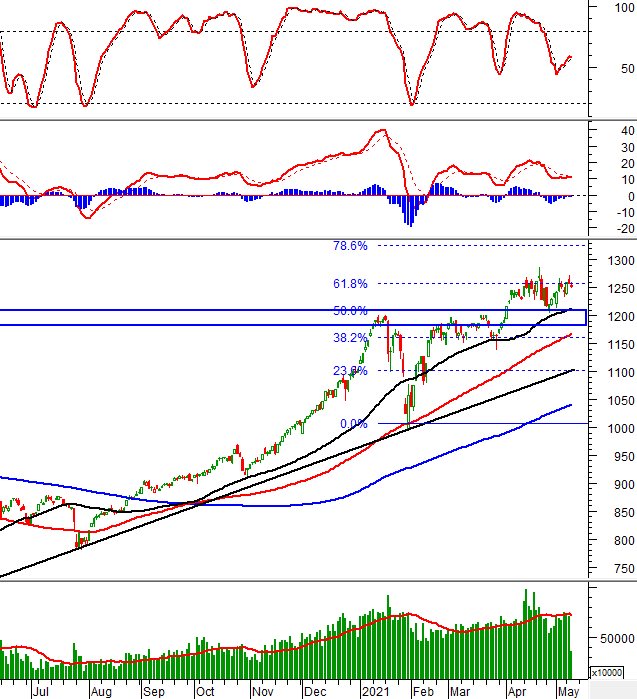
Task: Click the Nov month label on time axis
Action: click(x=262, y=692)
